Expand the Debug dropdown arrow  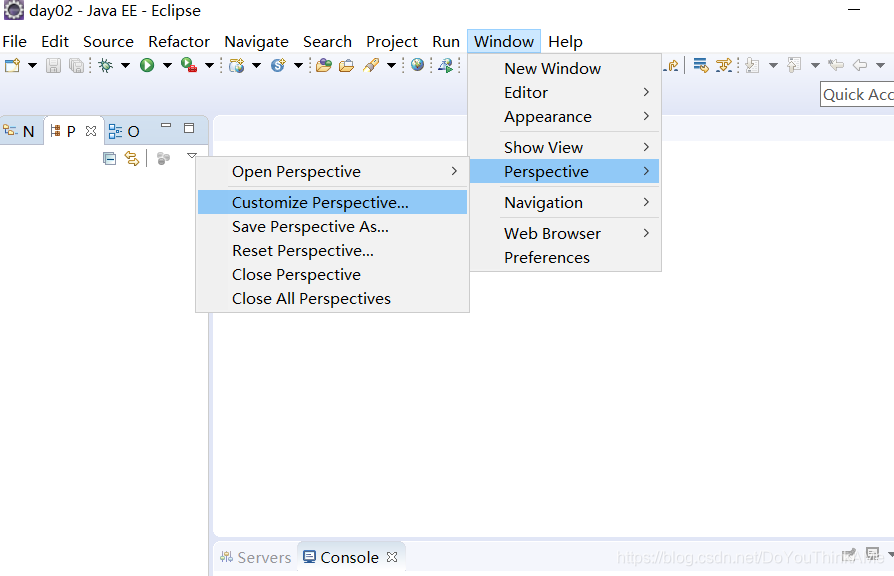point(125,66)
